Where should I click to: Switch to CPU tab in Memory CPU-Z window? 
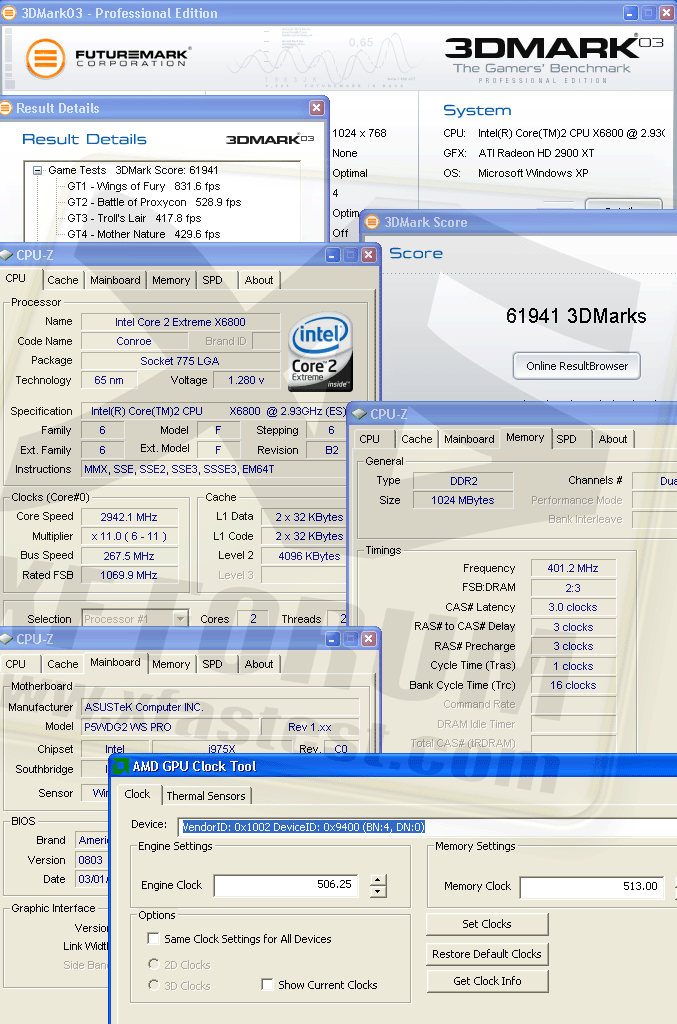pos(370,440)
